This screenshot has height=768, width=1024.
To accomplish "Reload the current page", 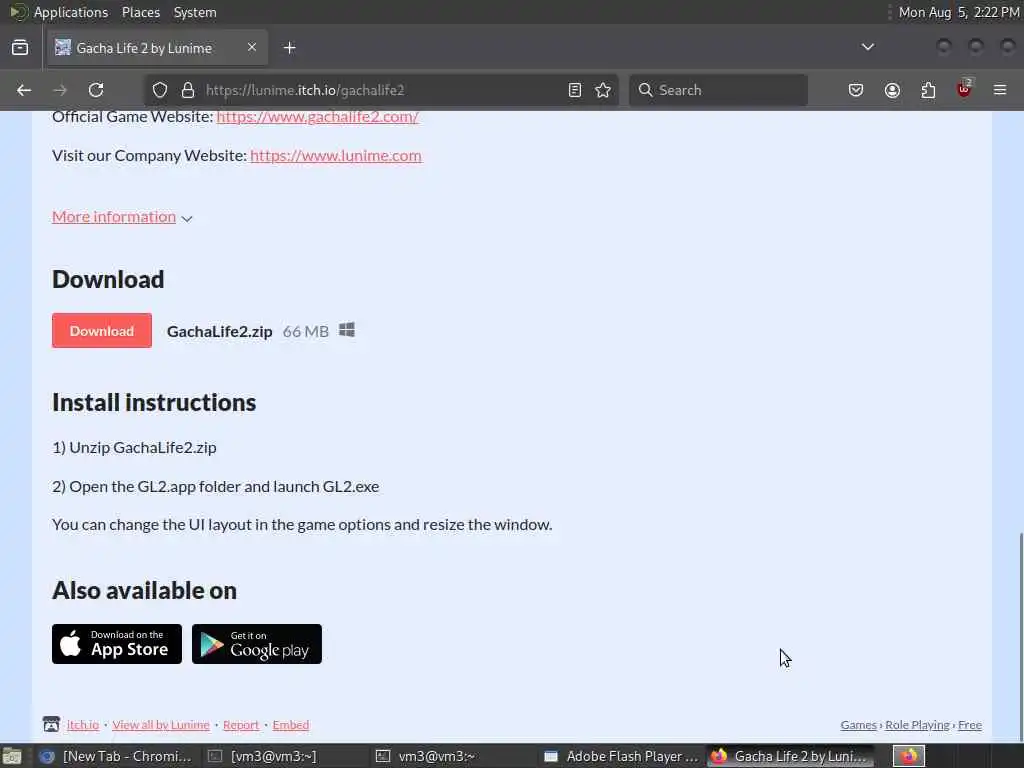I will (x=96, y=90).
